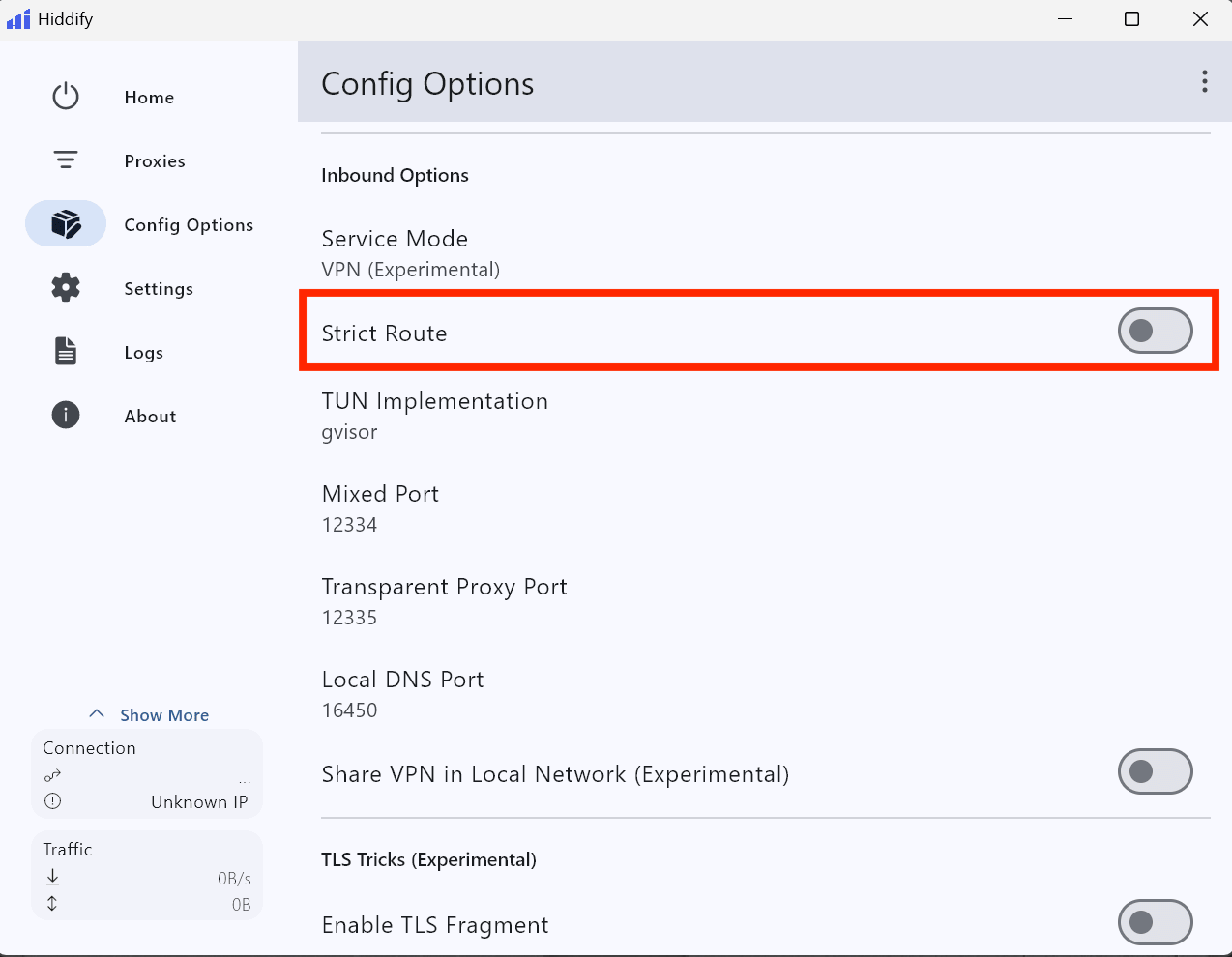Open the three-dot overflow menu
Image resolution: width=1232 pixels, height=957 pixels.
(1204, 82)
